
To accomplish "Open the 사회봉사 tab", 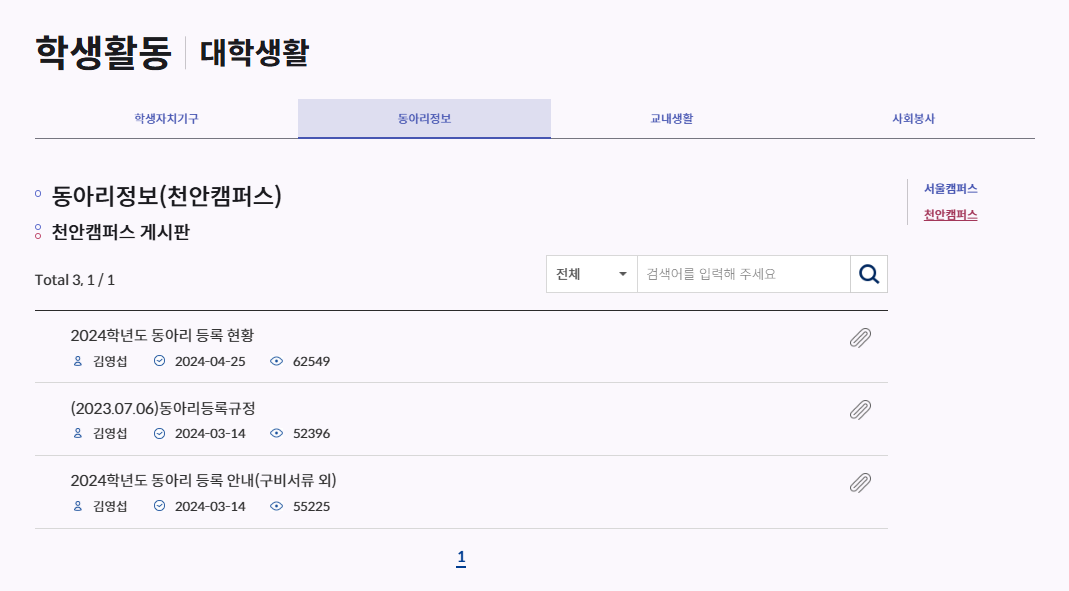I will pyautogui.click(x=913, y=118).
